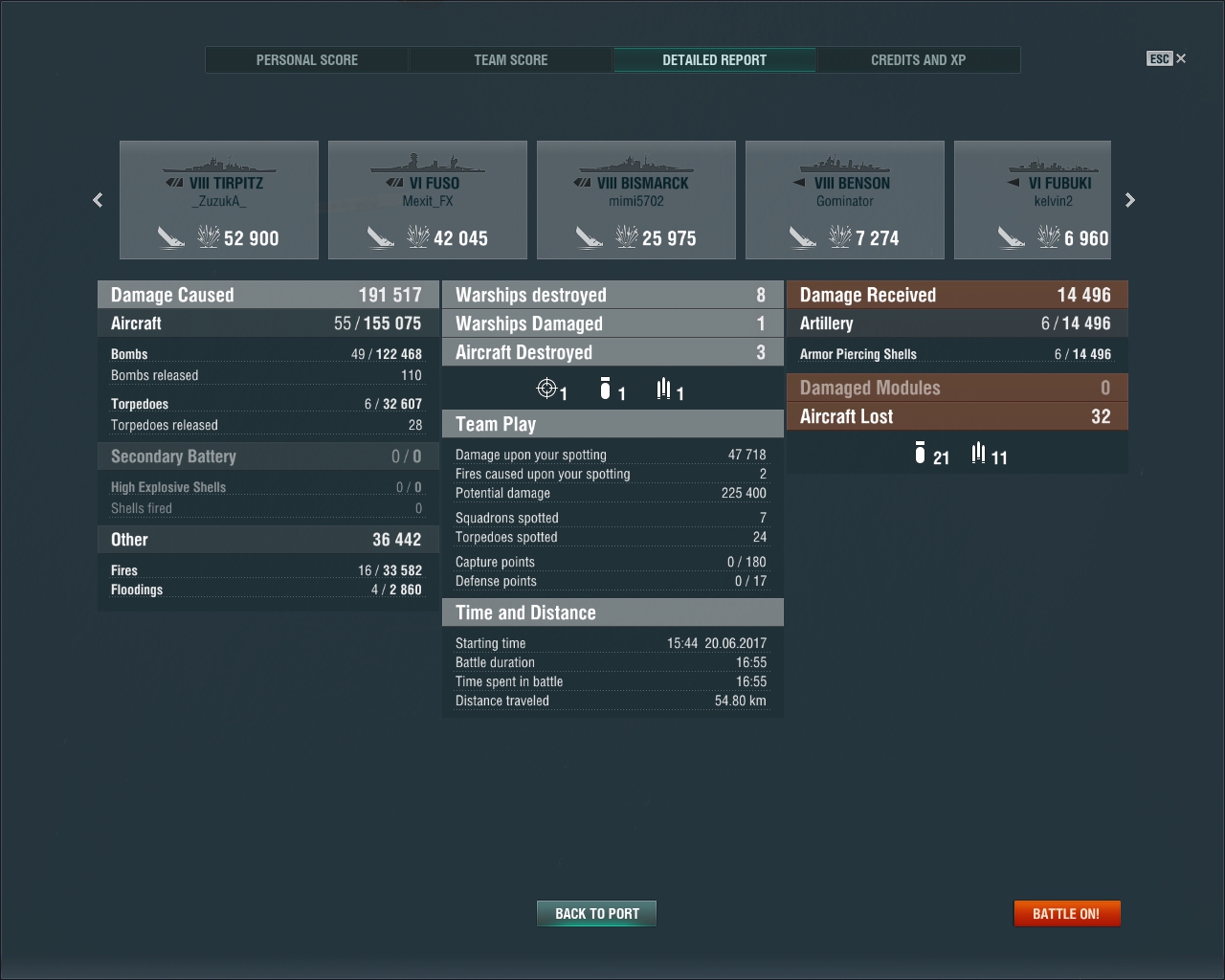Click Damage upon your spotting row
Image resolution: width=1225 pixels, height=980 pixels.
pyautogui.click(x=611, y=455)
